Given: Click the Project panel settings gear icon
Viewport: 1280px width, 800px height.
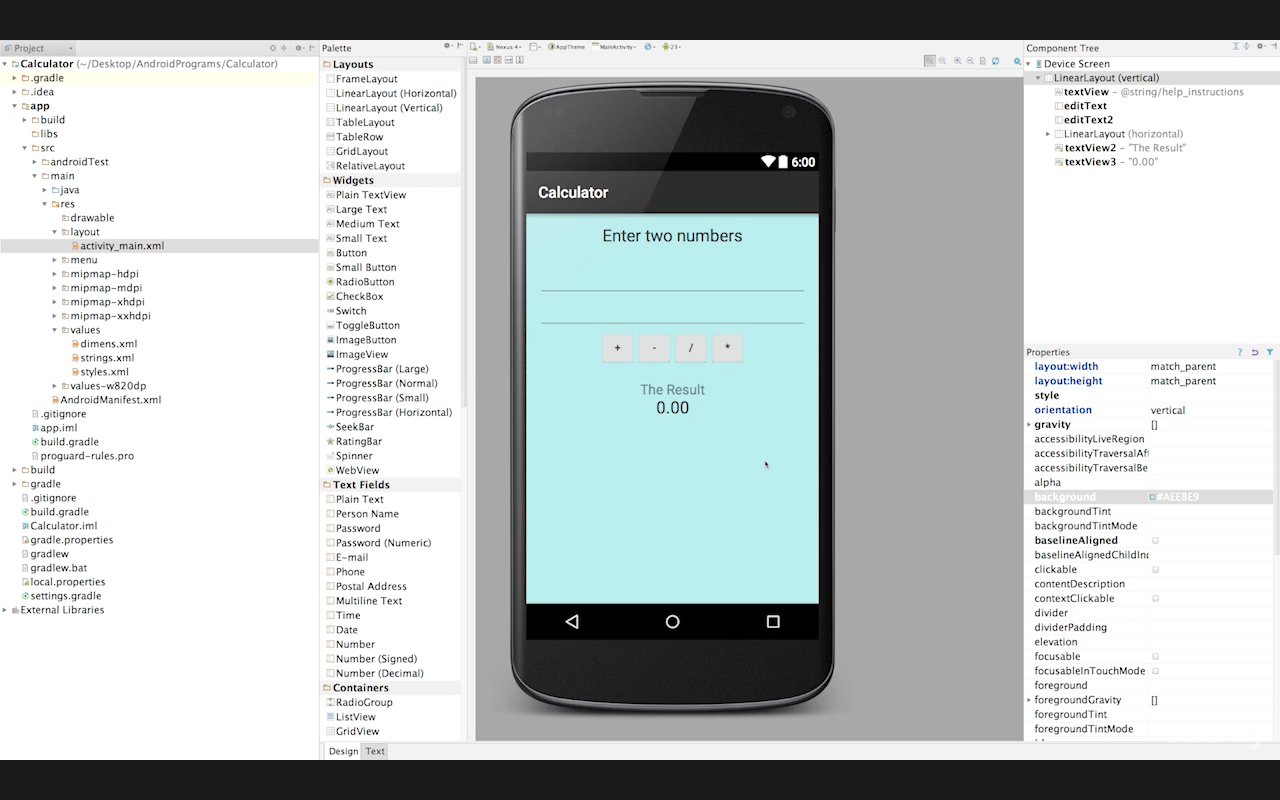Looking at the screenshot, I should tap(297, 48).
